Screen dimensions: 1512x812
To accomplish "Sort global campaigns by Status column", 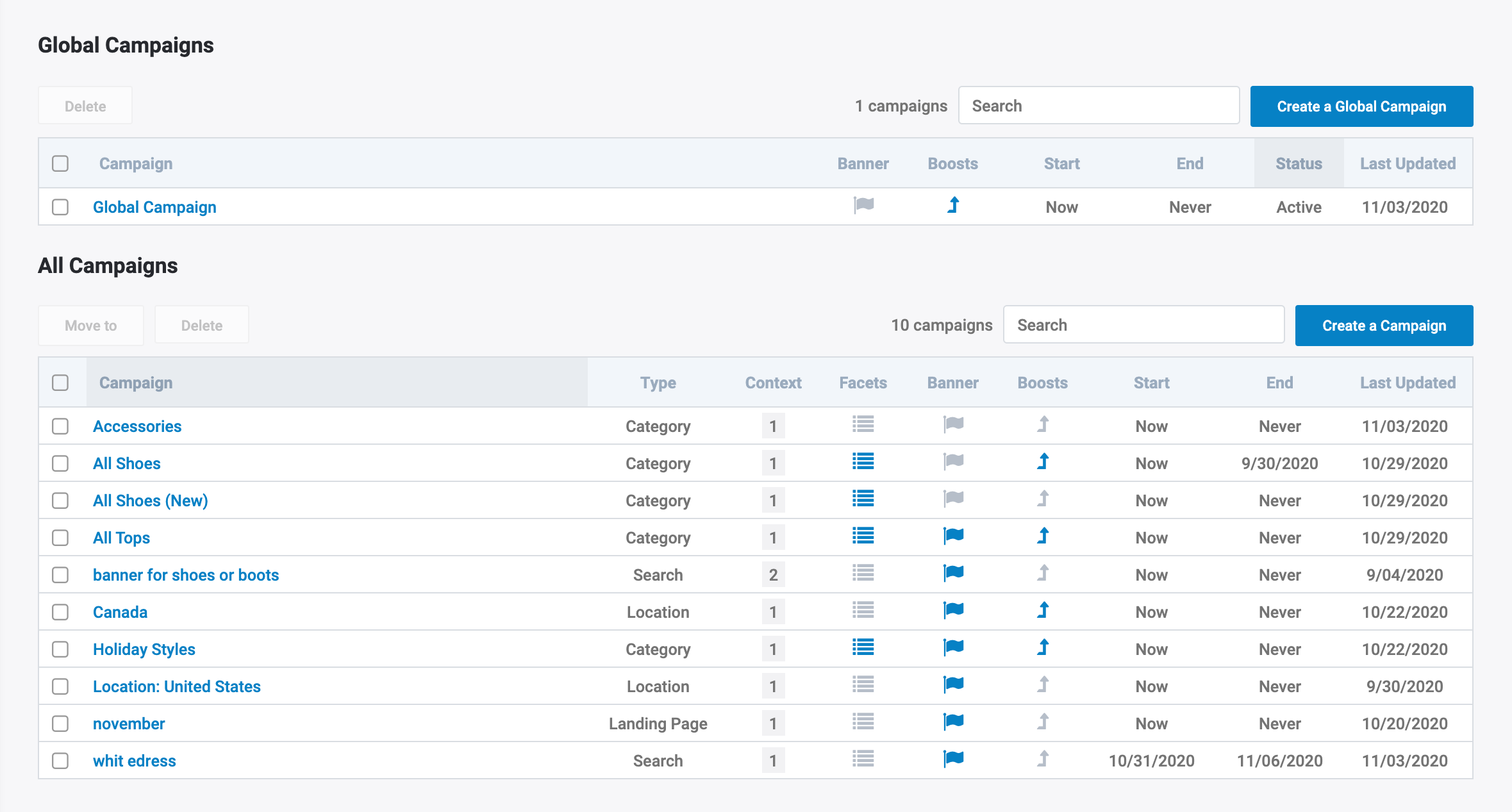I will 1299,163.
